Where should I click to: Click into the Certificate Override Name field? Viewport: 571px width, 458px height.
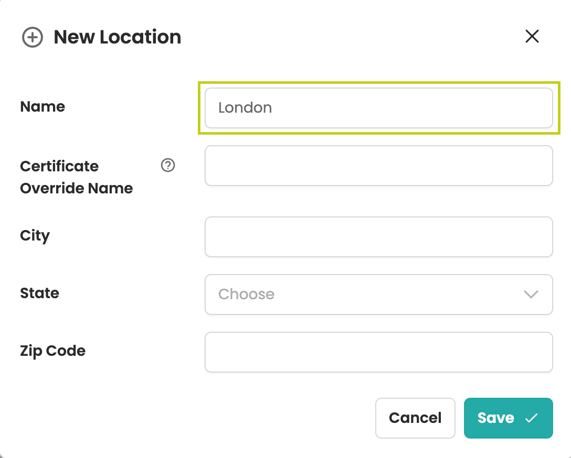click(379, 166)
